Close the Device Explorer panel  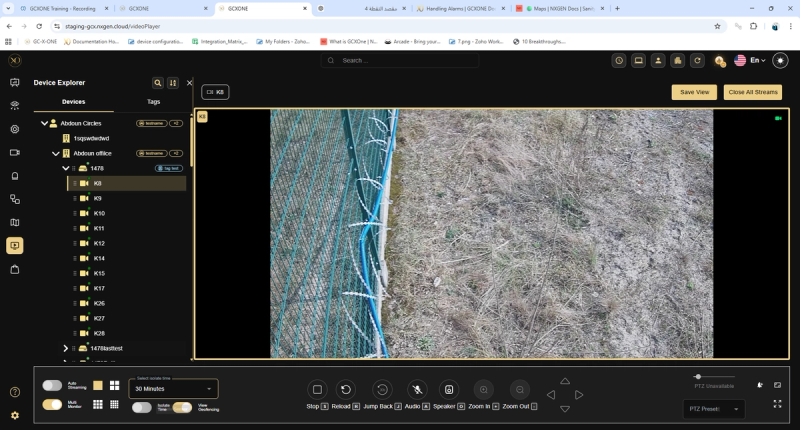click(189, 83)
